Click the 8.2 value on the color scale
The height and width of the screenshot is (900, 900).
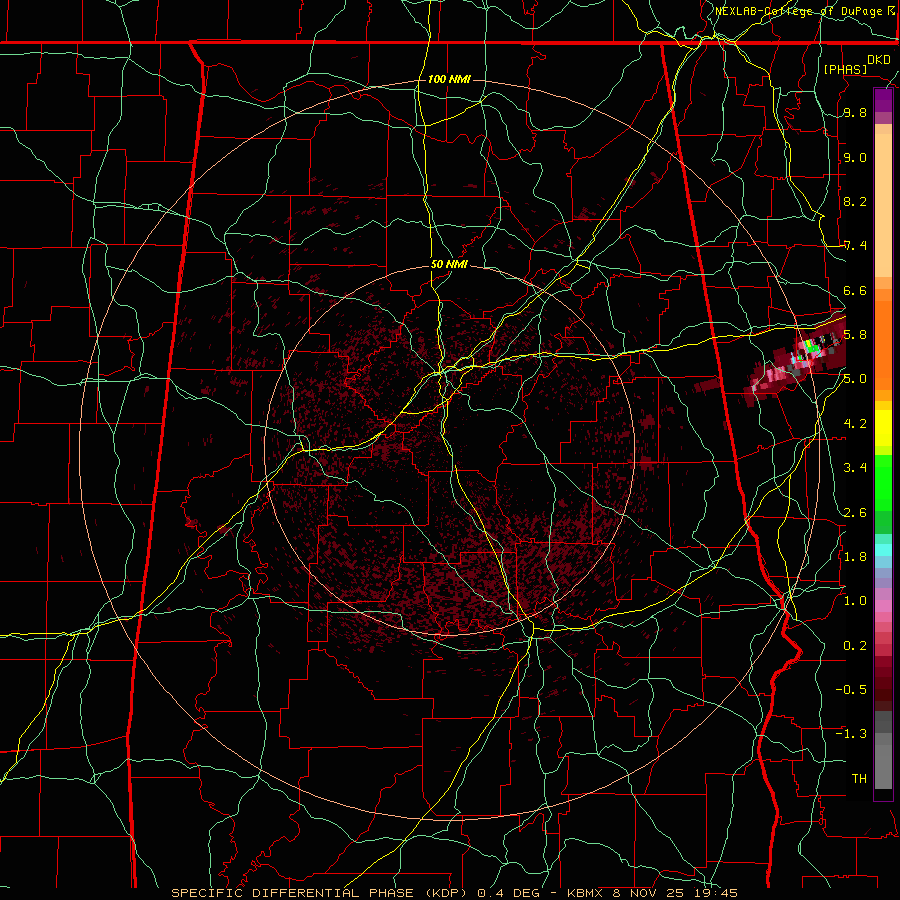(855, 201)
